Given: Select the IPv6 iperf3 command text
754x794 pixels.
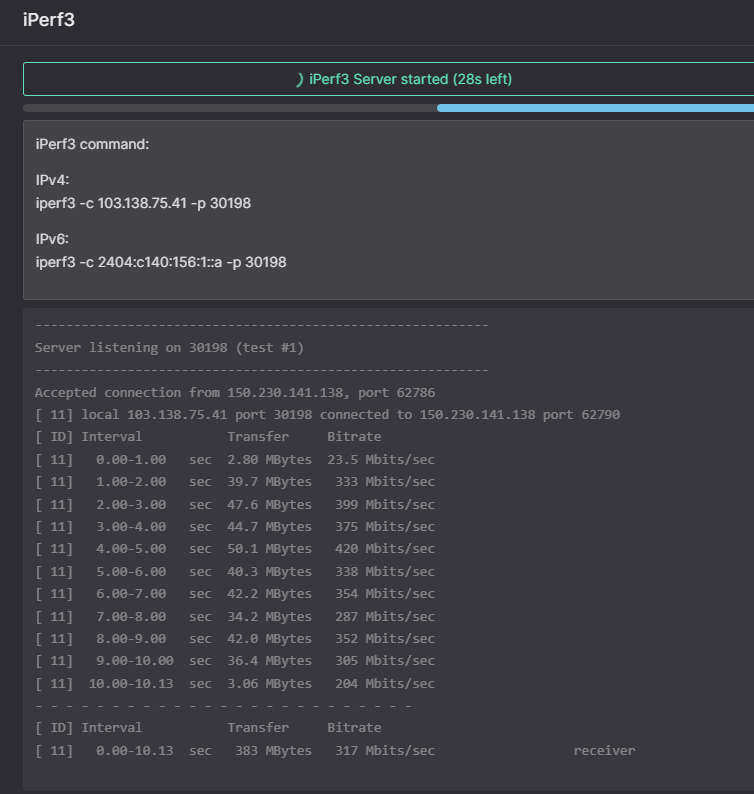Looking at the screenshot, I should point(161,262).
